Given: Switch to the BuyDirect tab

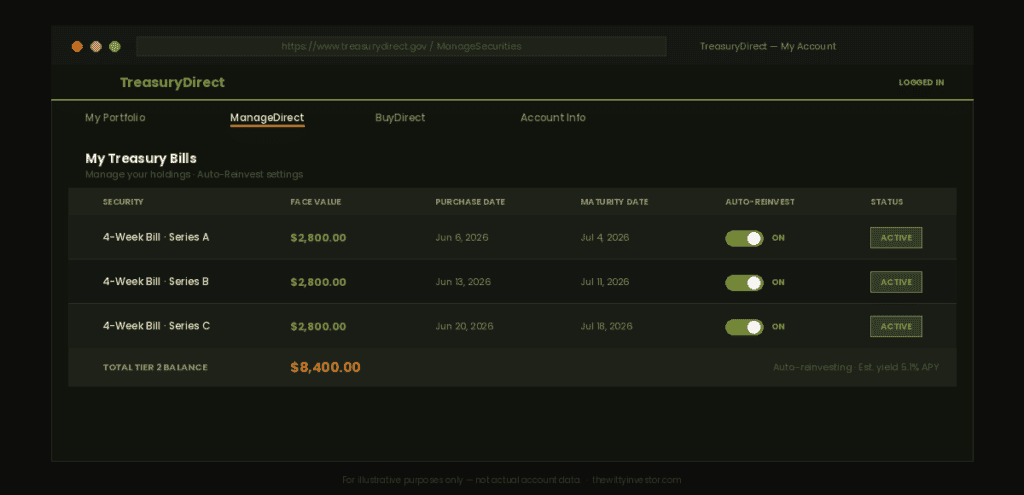Looking at the screenshot, I should [400, 118].
